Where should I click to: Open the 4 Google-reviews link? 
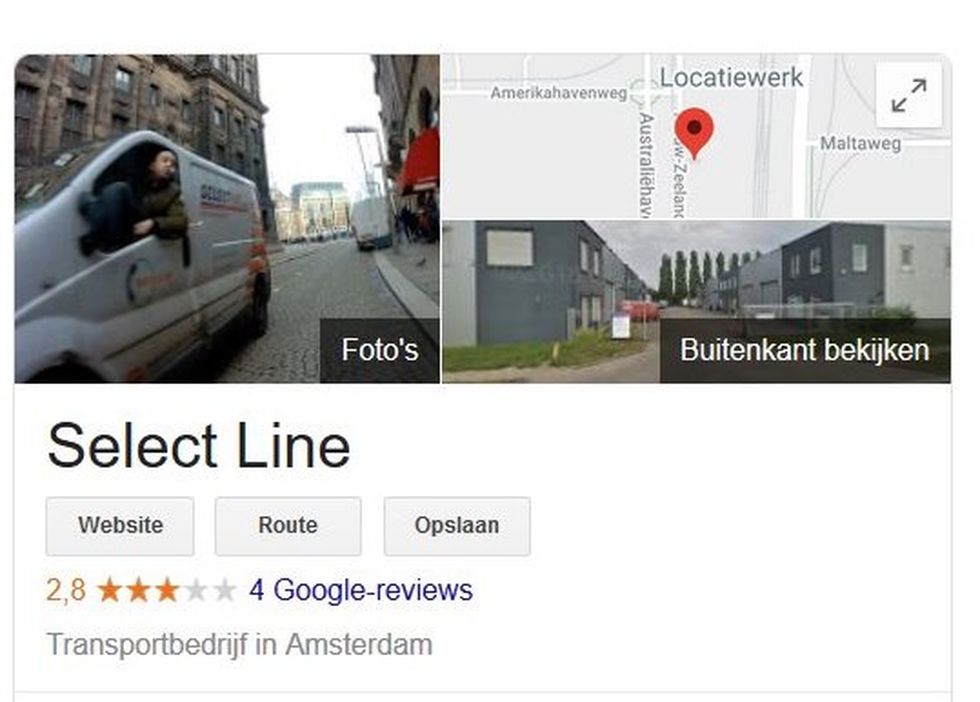[361, 590]
